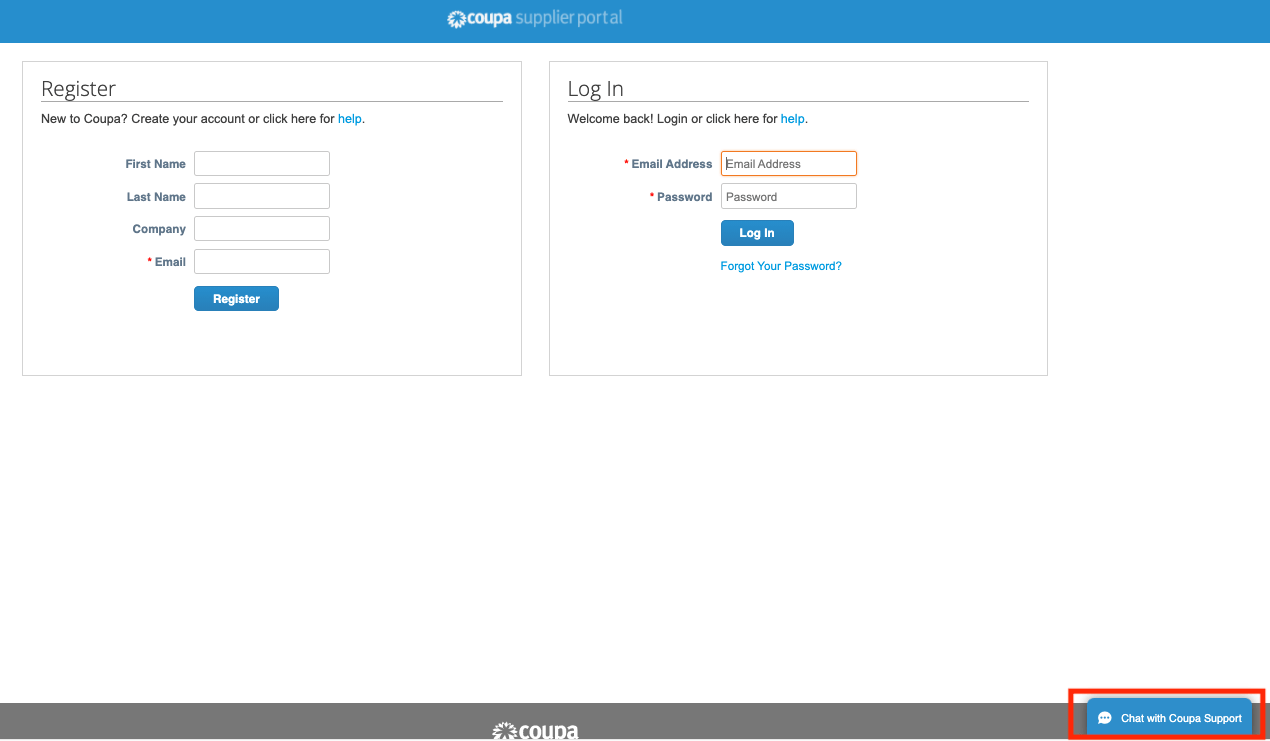Click the Coupa logo in the footer
Viewport: 1270px width, 741px height.
point(533,730)
